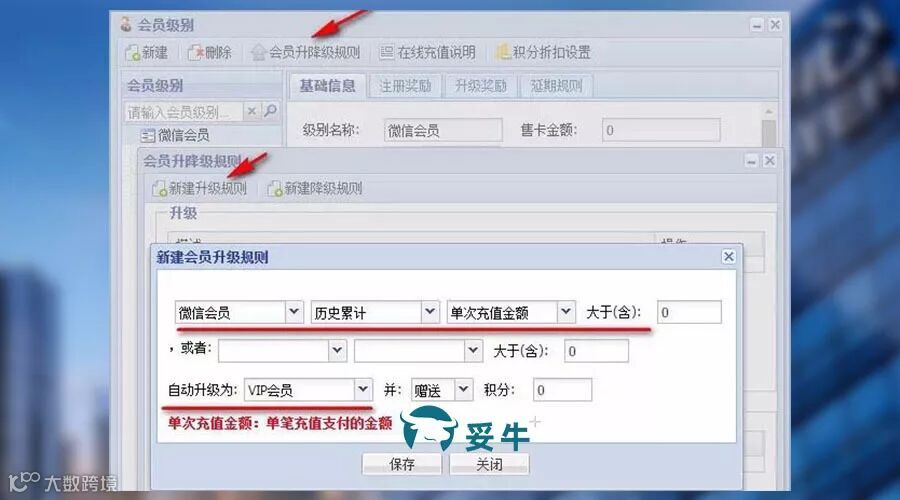Clear the member level search box

251,111
